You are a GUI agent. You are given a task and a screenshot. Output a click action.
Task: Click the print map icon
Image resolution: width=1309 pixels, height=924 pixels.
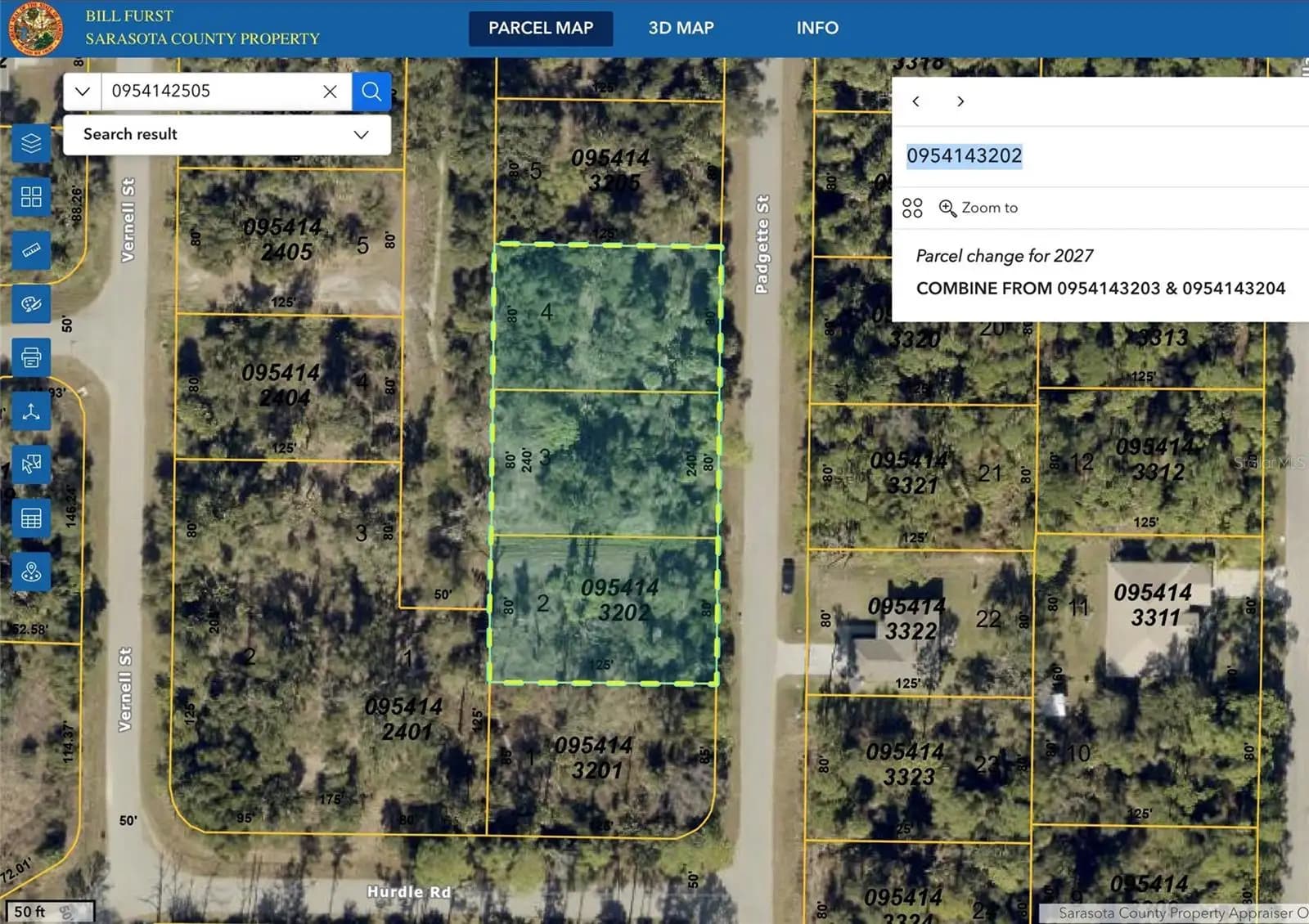click(31, 357)
